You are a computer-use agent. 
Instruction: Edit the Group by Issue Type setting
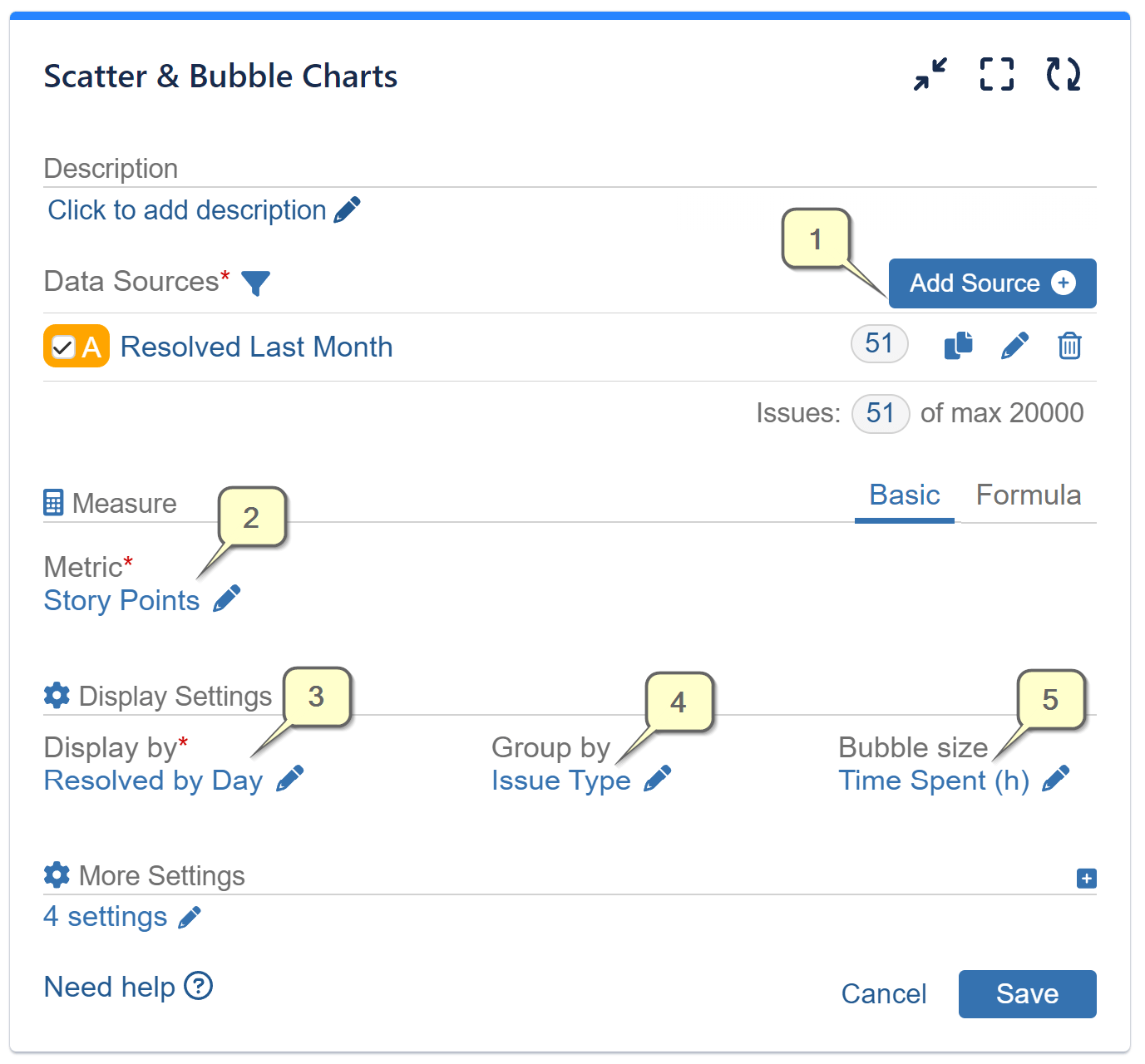[x=658, y=778]
